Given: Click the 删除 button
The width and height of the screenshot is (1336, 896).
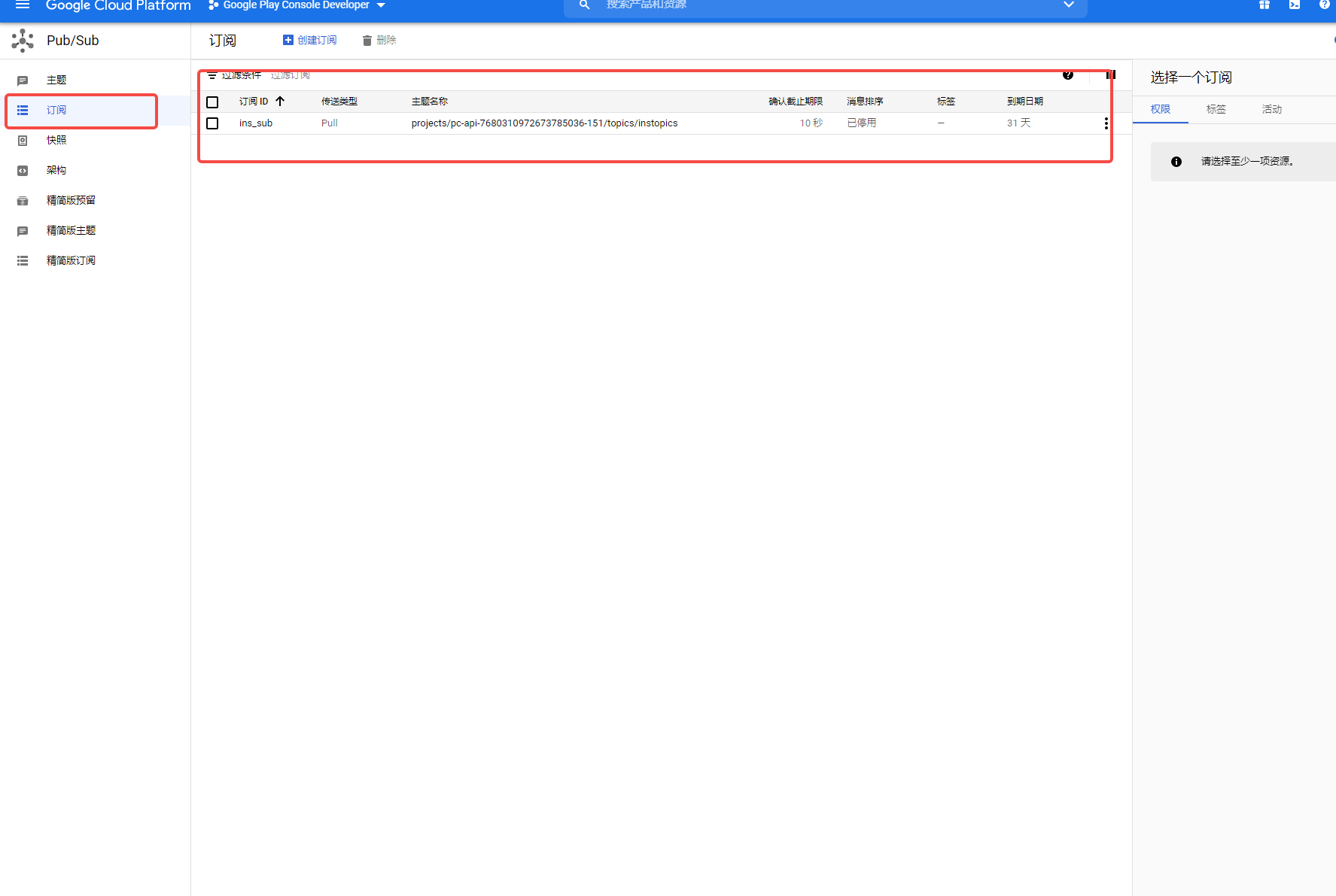Looking at the screenshot, I should click(379, 41).
